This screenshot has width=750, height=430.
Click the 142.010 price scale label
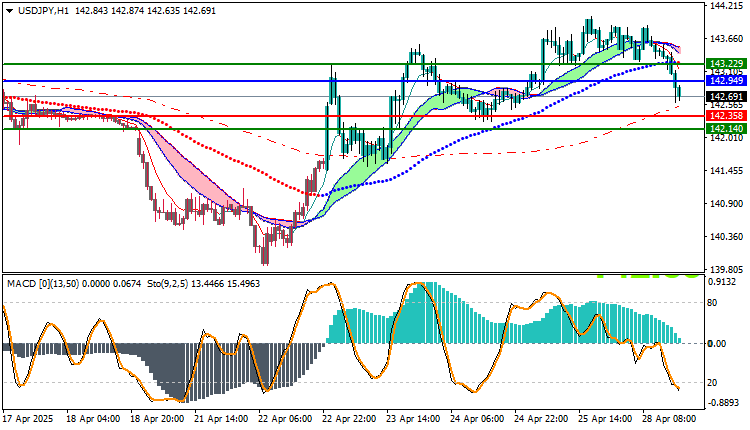pos(727,138)
